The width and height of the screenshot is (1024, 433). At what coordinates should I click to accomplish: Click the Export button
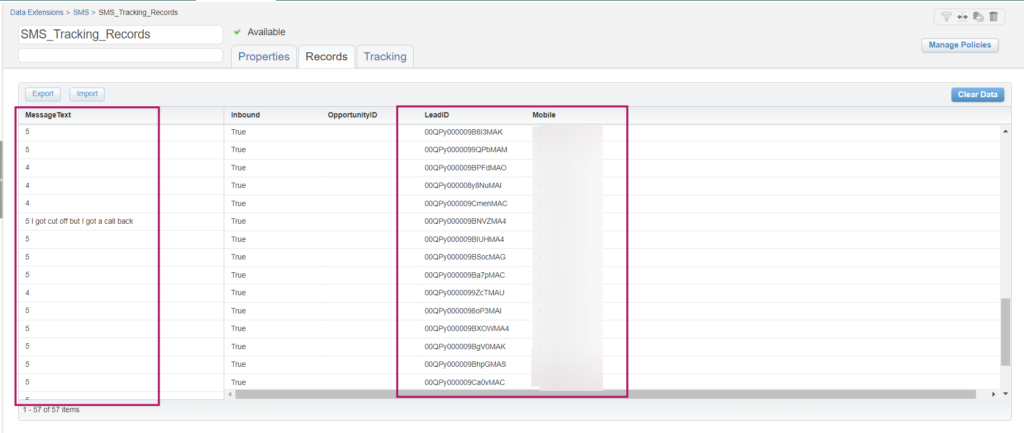(x=43, y=94)
